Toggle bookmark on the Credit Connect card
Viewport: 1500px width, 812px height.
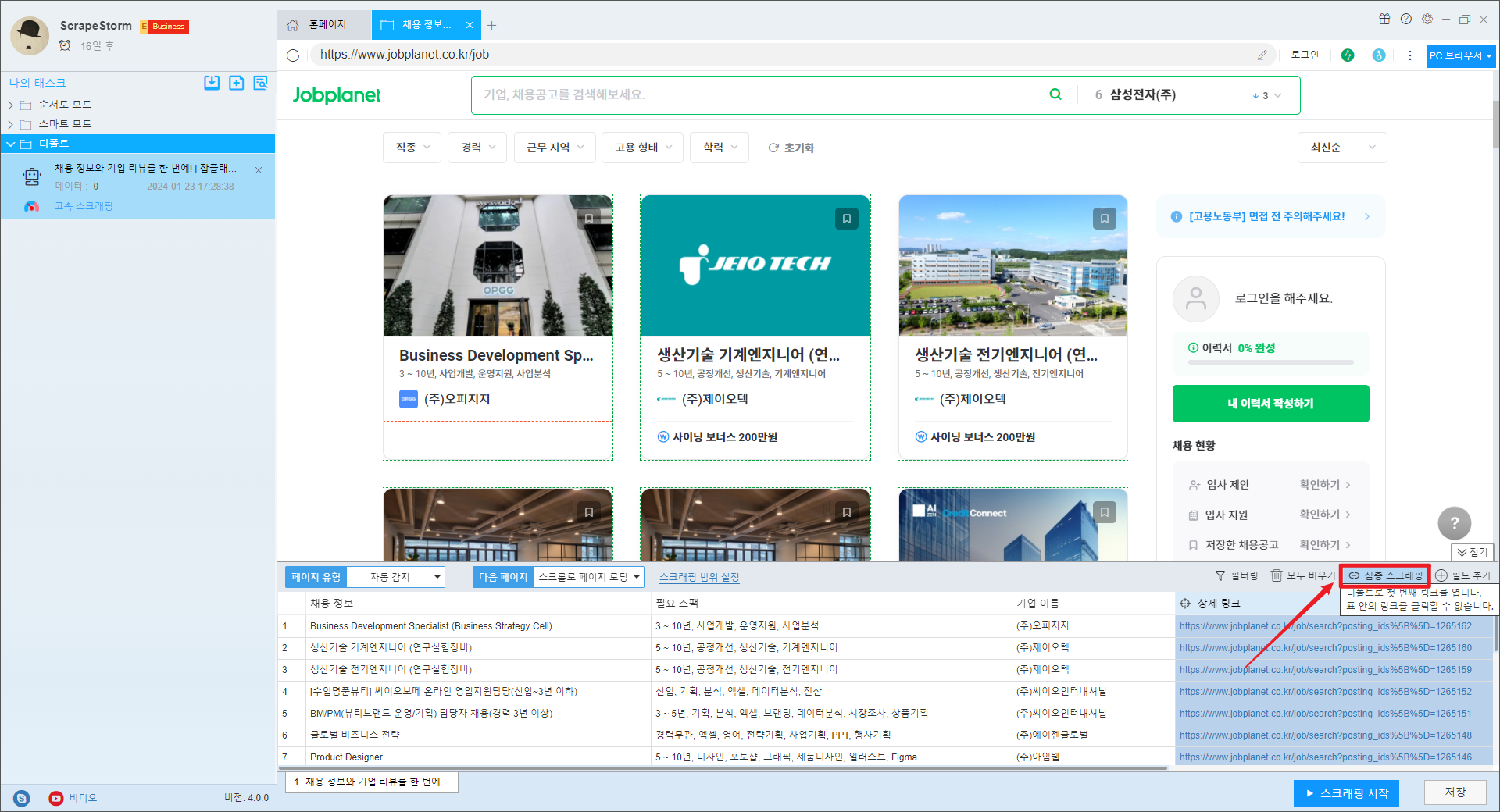pos(1105,512)
